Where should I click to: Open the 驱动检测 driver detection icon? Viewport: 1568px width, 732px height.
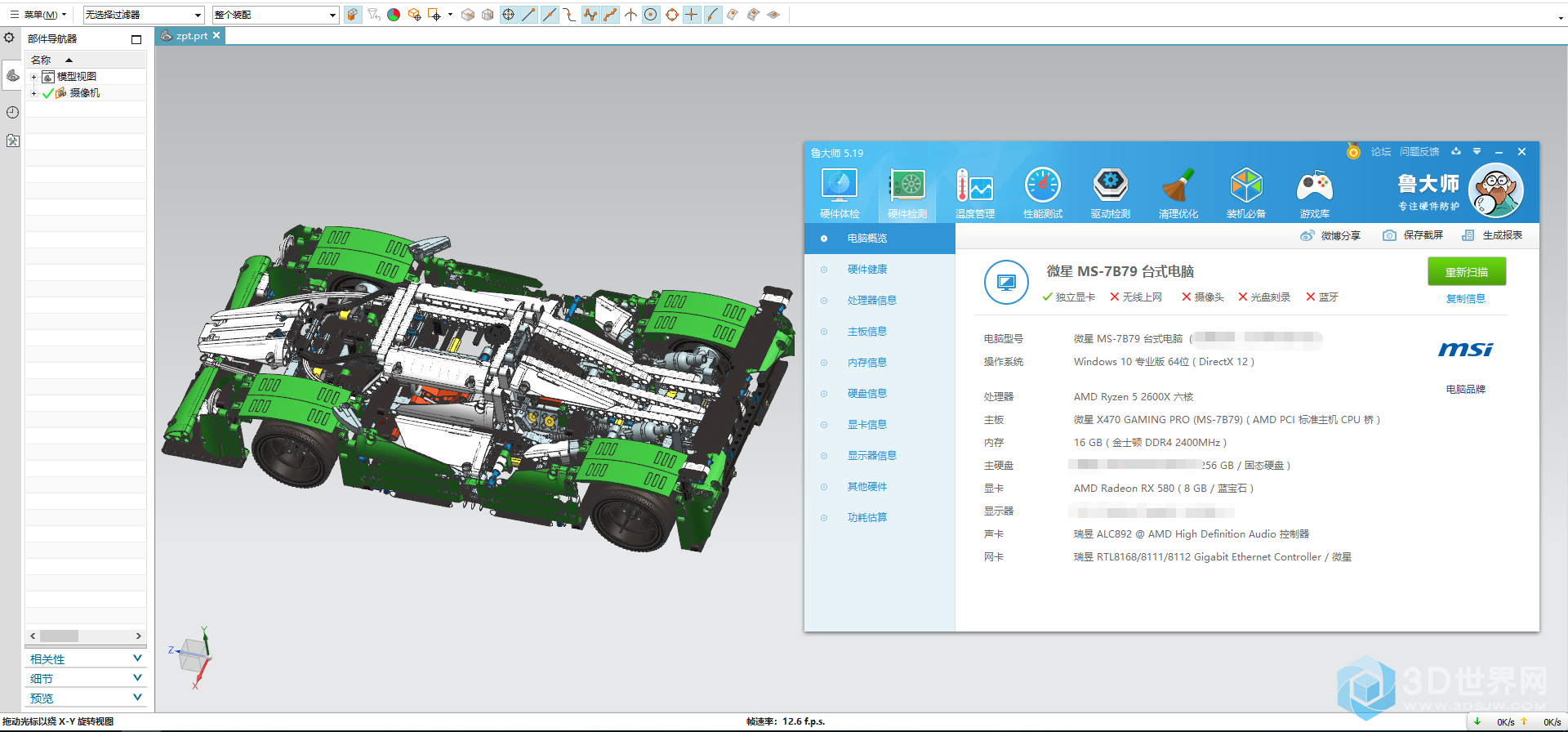tap(1111, 193)
